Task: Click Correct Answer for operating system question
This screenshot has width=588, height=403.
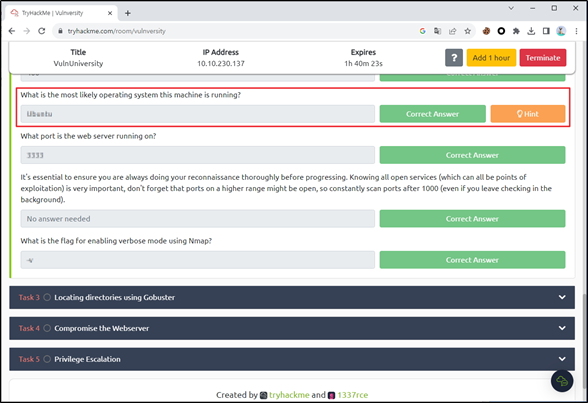Action: tap(432, 114)
